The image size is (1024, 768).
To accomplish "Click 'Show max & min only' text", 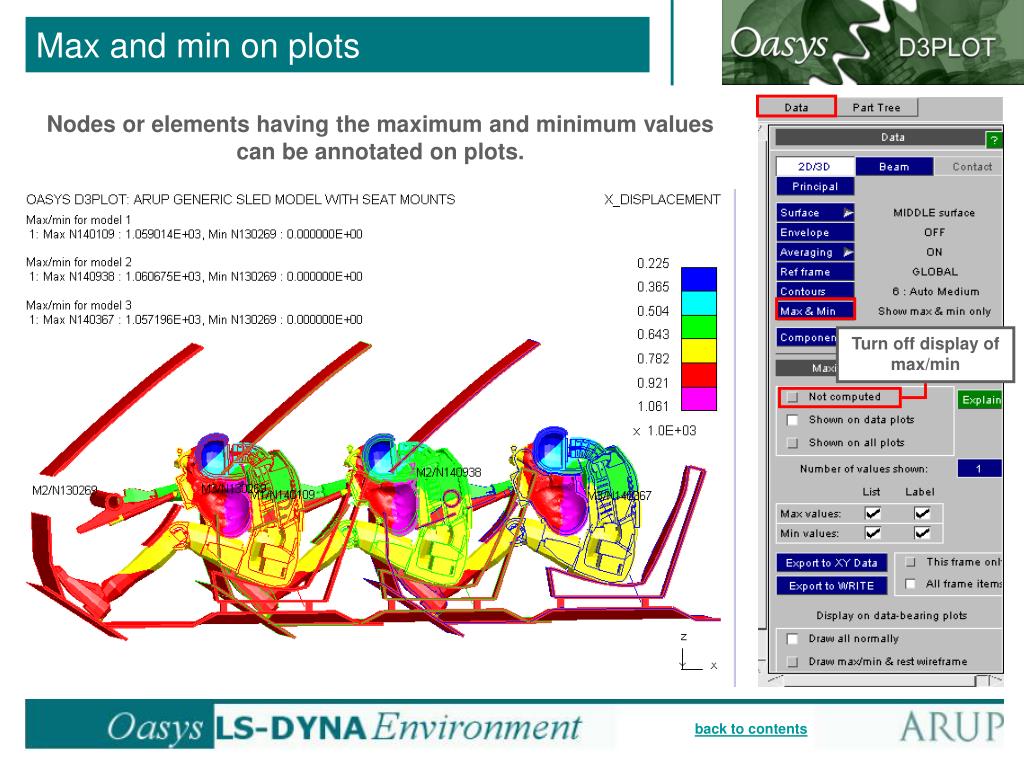I will point(934,312).
